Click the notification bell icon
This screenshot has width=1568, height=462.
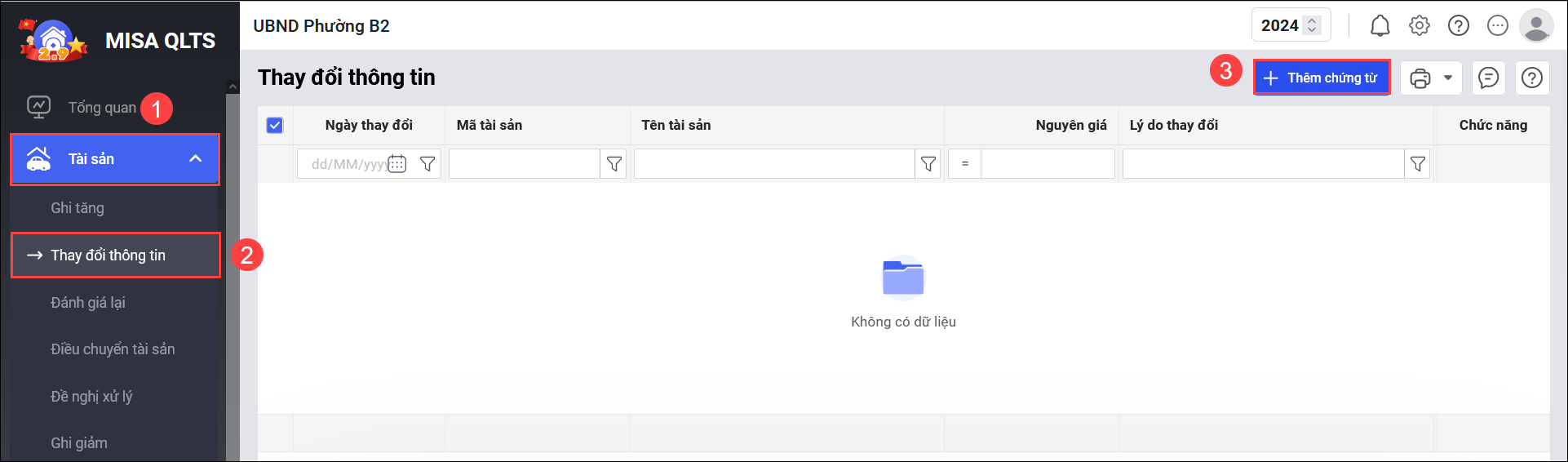point(1380,26)
